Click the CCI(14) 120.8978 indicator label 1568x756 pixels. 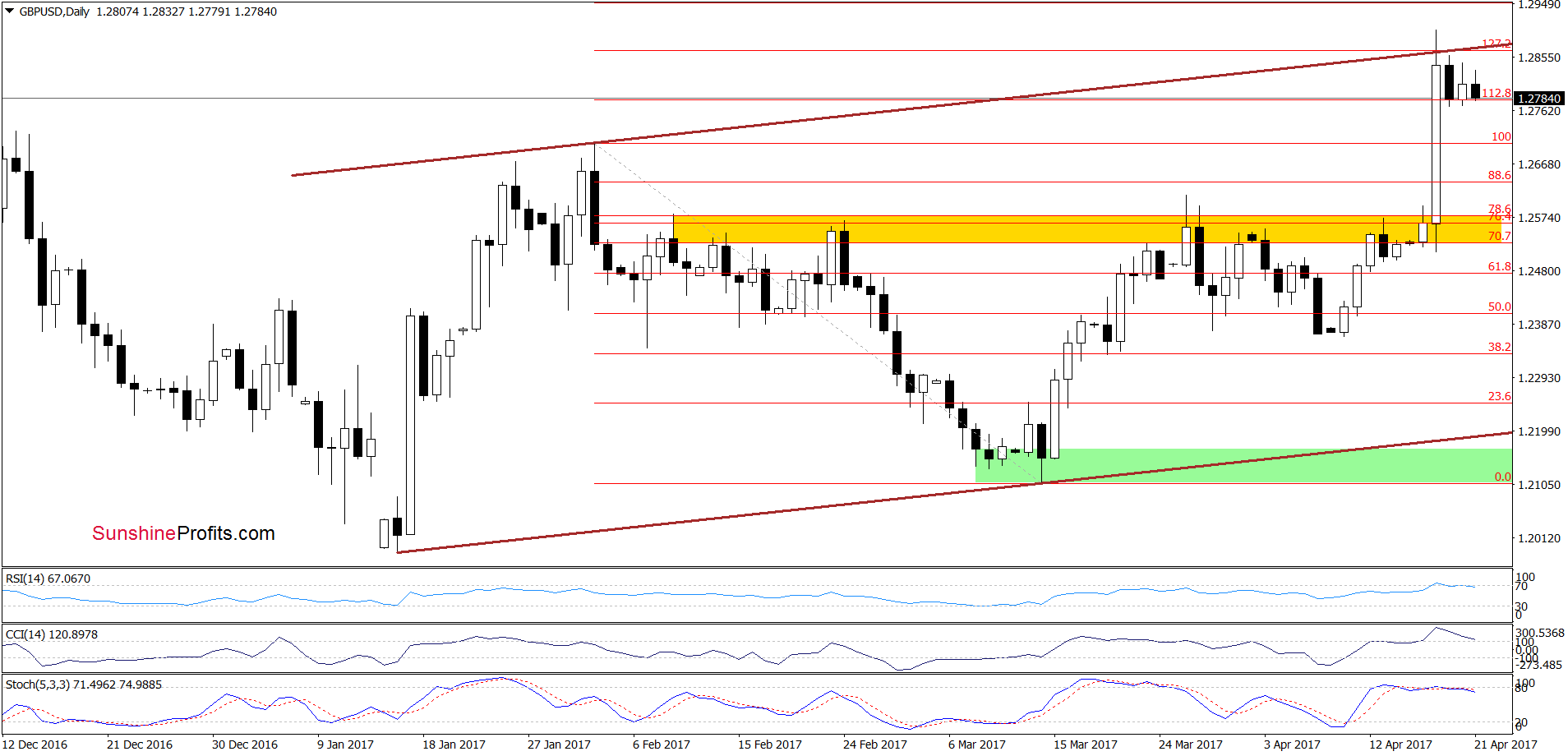[52, 634]
